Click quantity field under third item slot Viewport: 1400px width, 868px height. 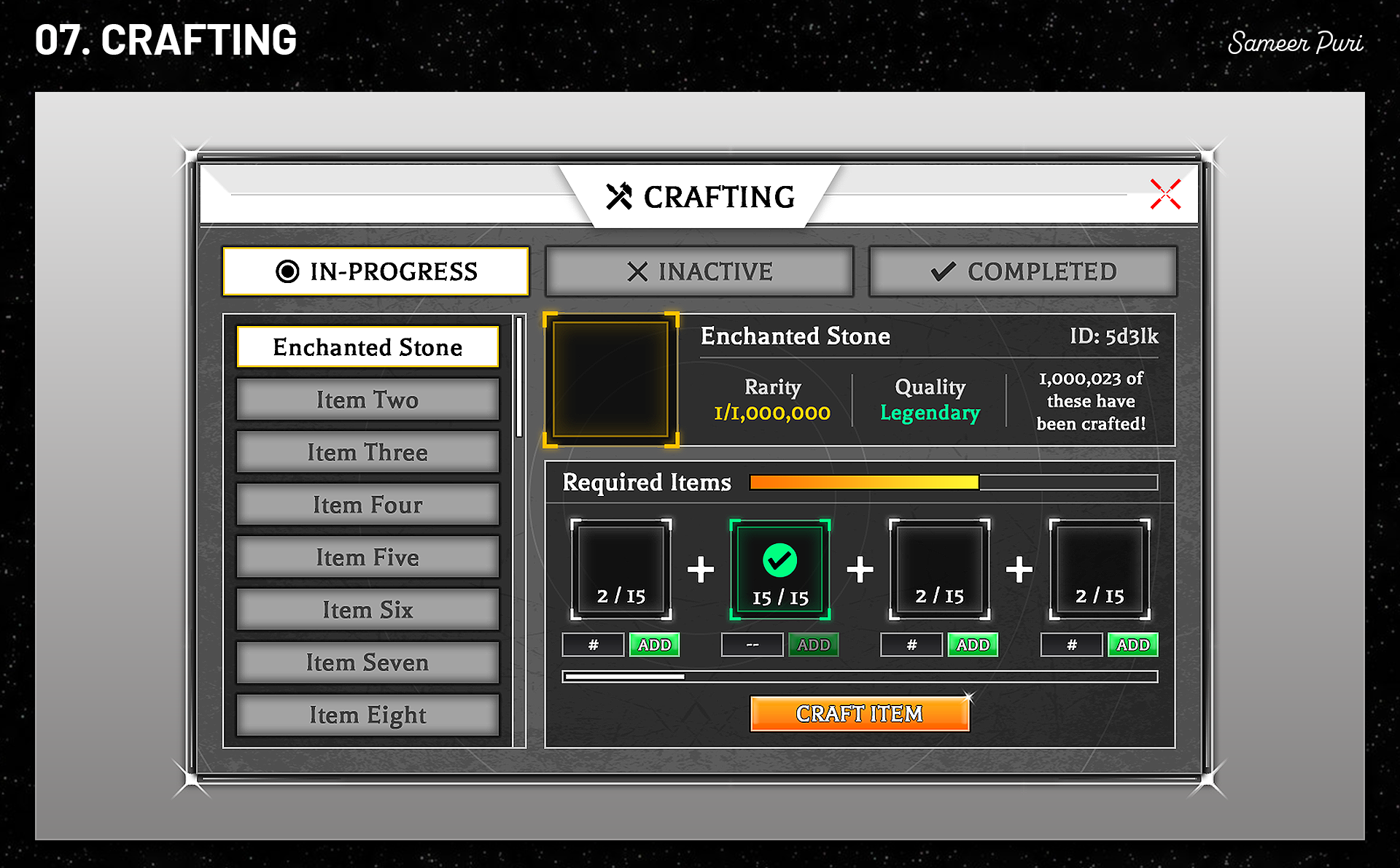(x=911, y=645)
